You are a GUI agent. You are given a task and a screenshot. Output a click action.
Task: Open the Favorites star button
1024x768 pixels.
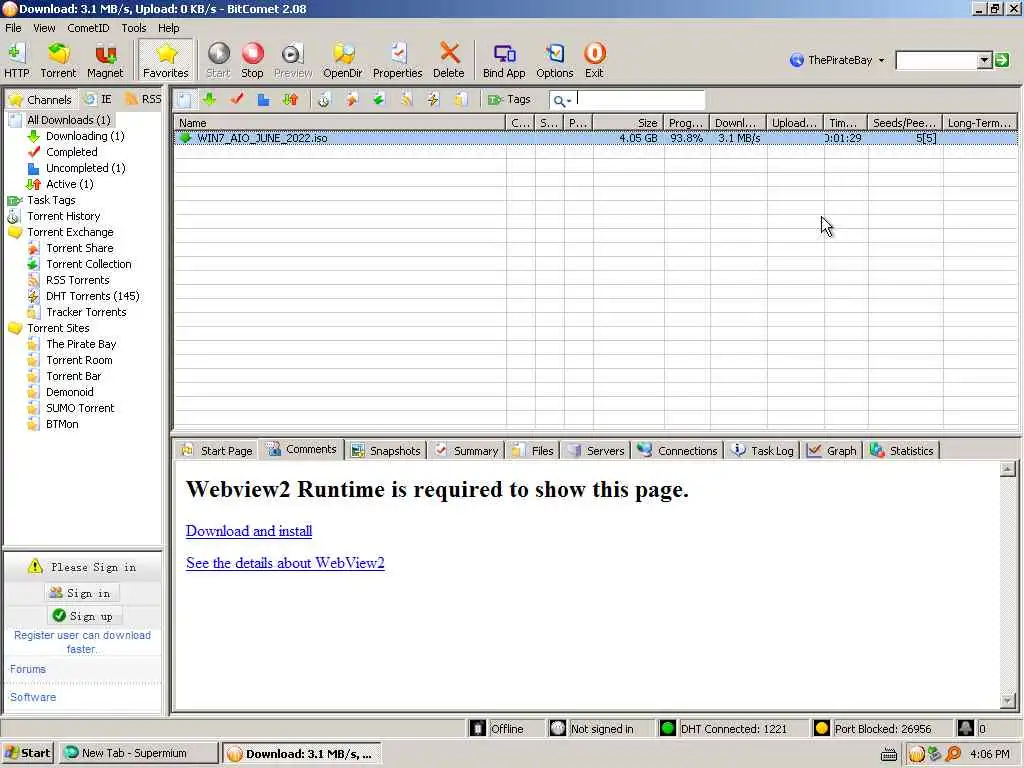pos(166,60)
